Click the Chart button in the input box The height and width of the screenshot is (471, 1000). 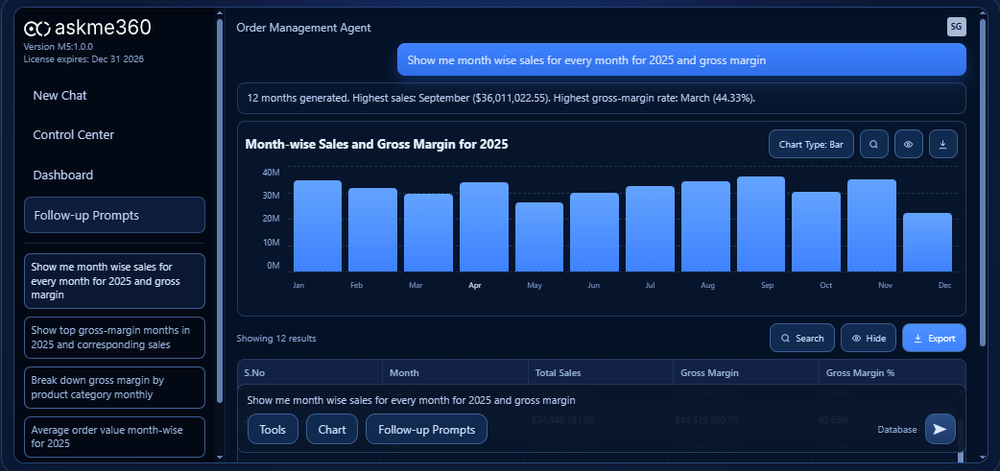click(x=332, y=429)
